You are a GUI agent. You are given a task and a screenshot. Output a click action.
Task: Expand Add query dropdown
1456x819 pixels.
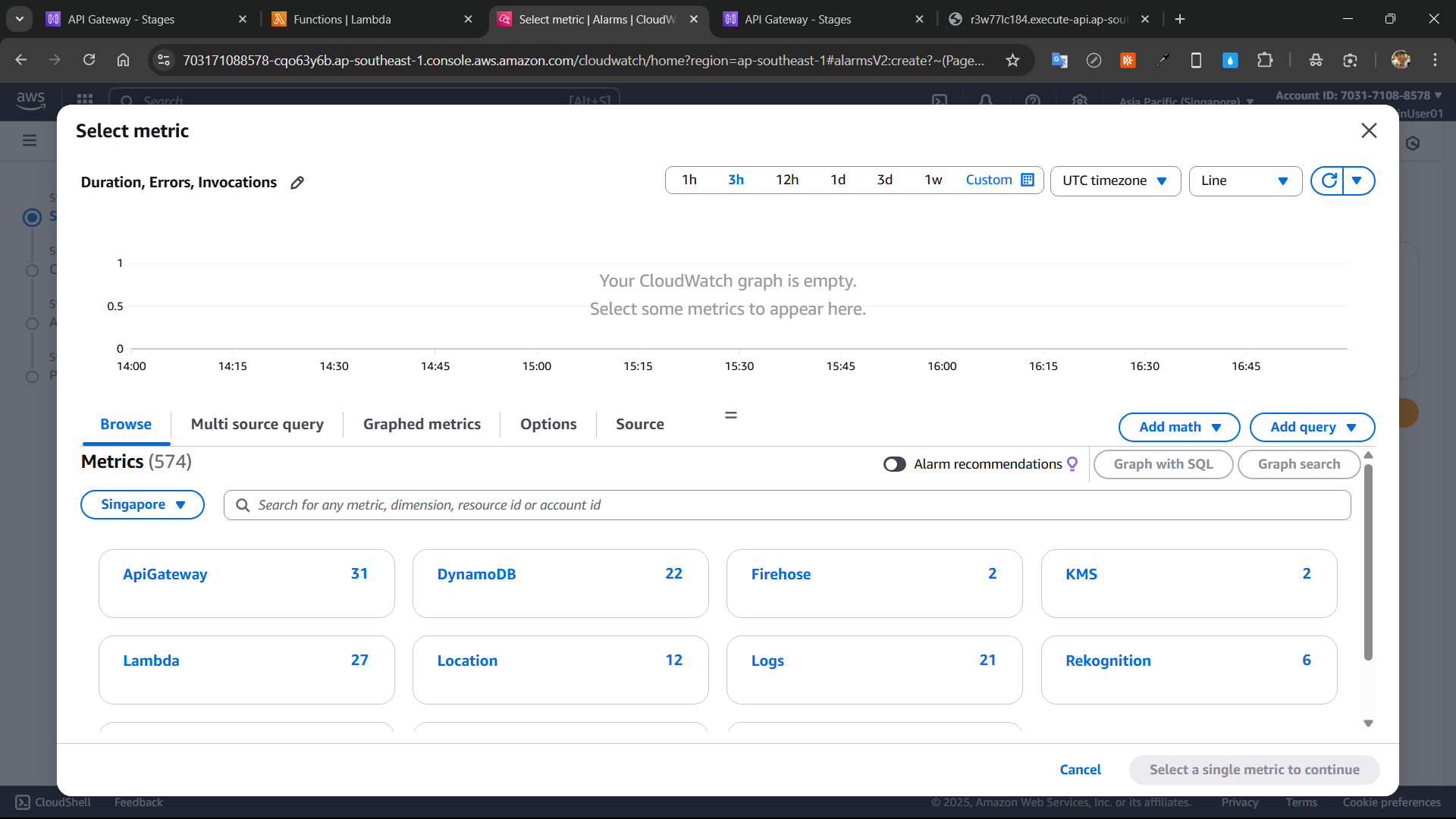[1312, 427]
